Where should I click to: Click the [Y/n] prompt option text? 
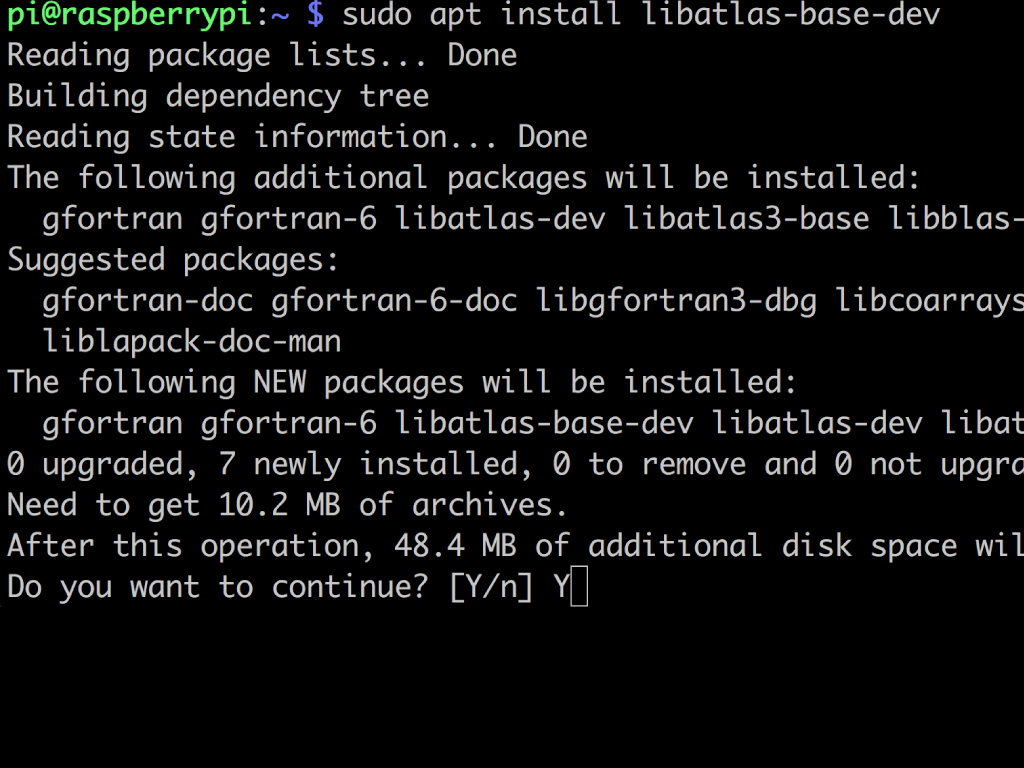click(x=492, y=586)
